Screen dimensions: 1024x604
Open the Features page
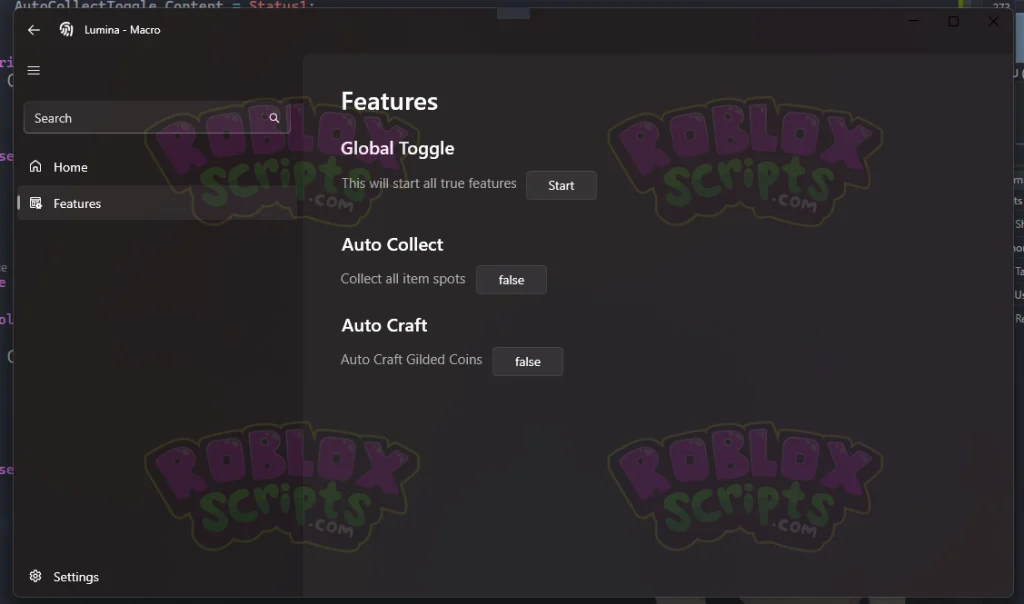[x=157, y=203]
